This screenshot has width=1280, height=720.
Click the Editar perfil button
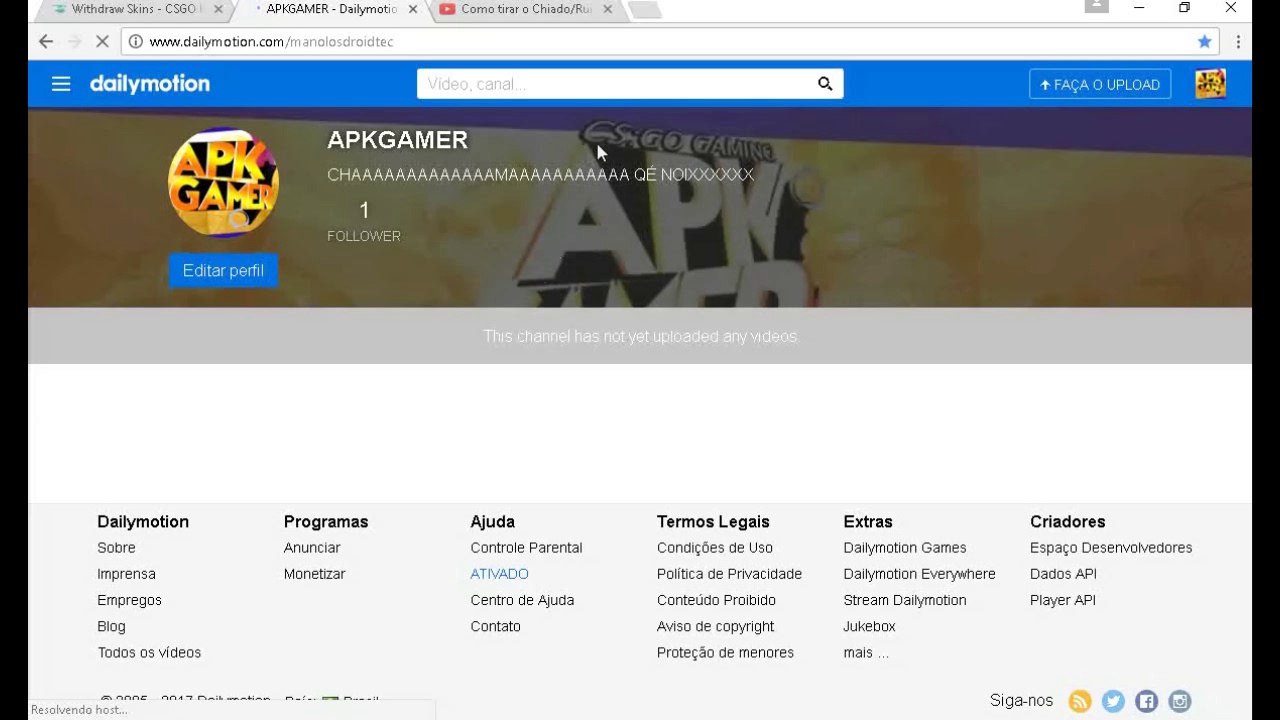pyautogui.click(x=223, y=271)
